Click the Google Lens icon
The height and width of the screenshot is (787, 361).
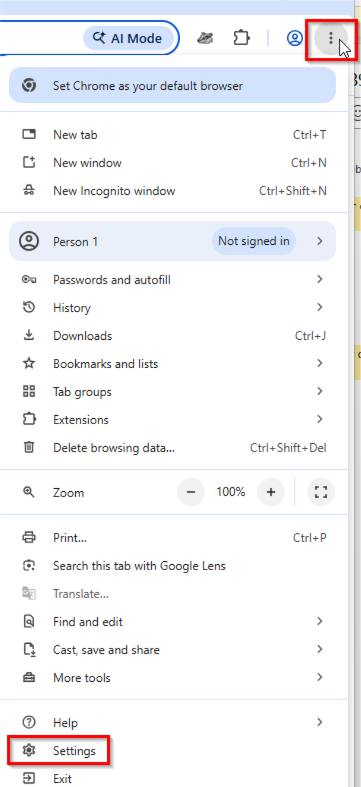[29, 566]
